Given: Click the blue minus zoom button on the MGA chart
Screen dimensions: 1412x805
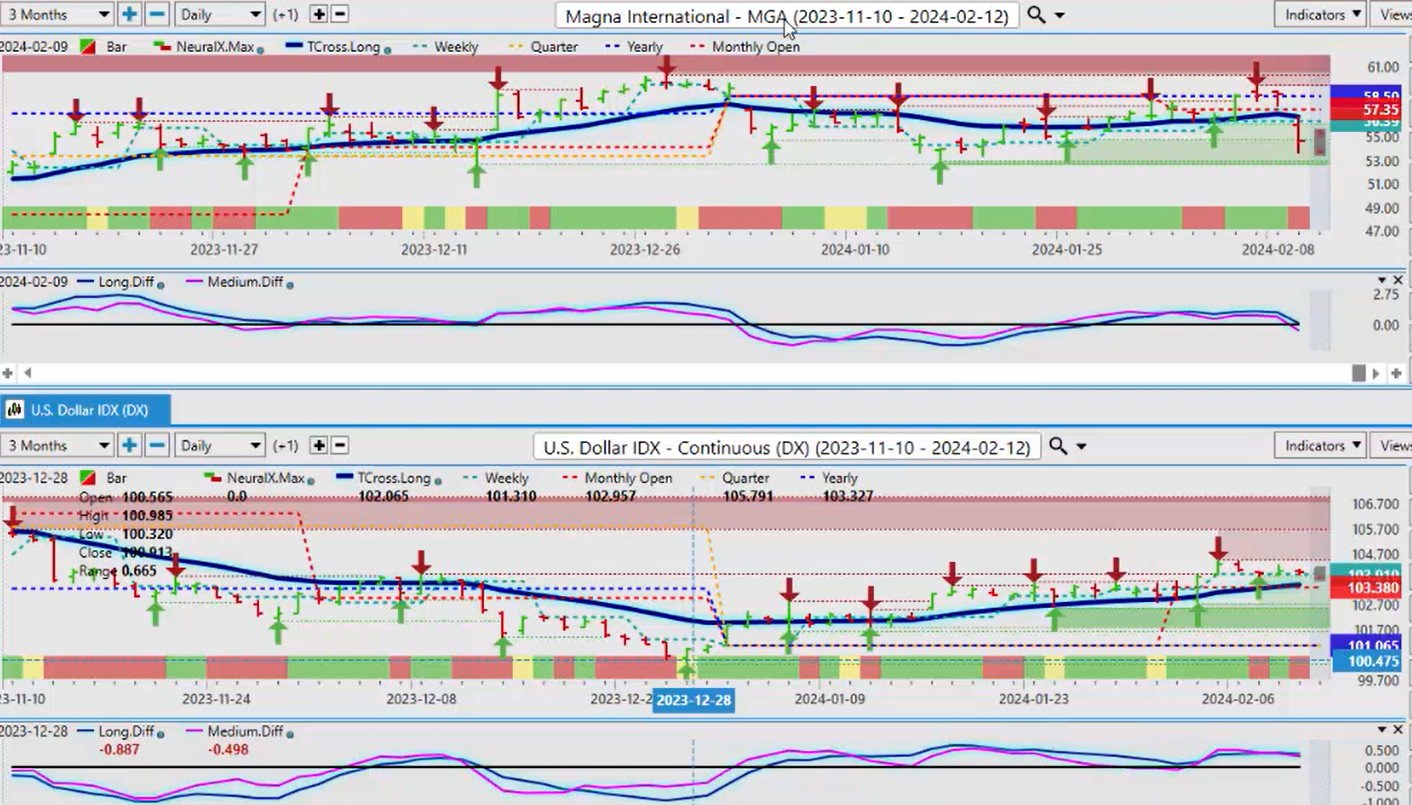Looking at the screenshot, I should (157, 14).
